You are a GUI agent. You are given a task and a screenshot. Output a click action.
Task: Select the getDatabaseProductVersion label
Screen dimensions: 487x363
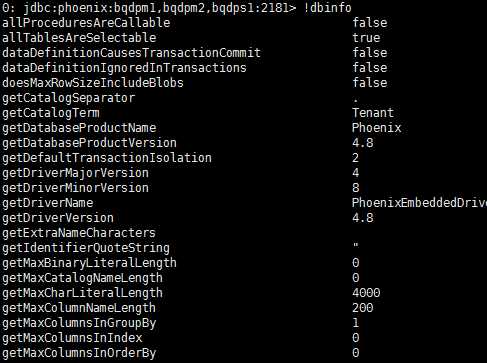pyautogui.click(x=89, y=143)
